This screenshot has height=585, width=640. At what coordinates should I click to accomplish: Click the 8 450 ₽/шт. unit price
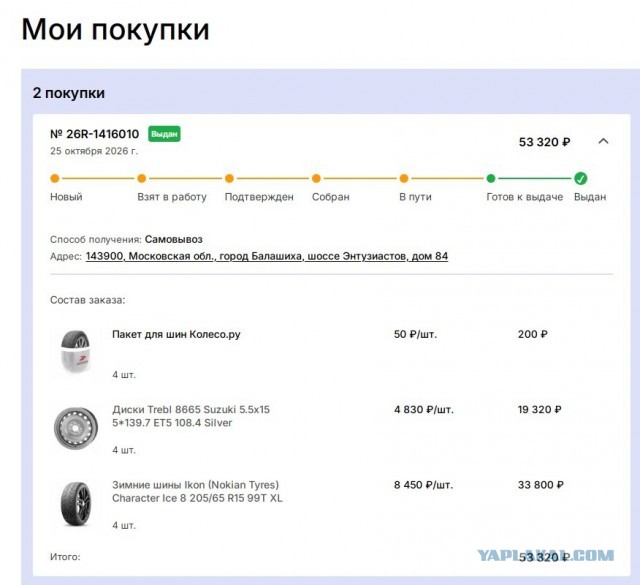tap(423, 485)
